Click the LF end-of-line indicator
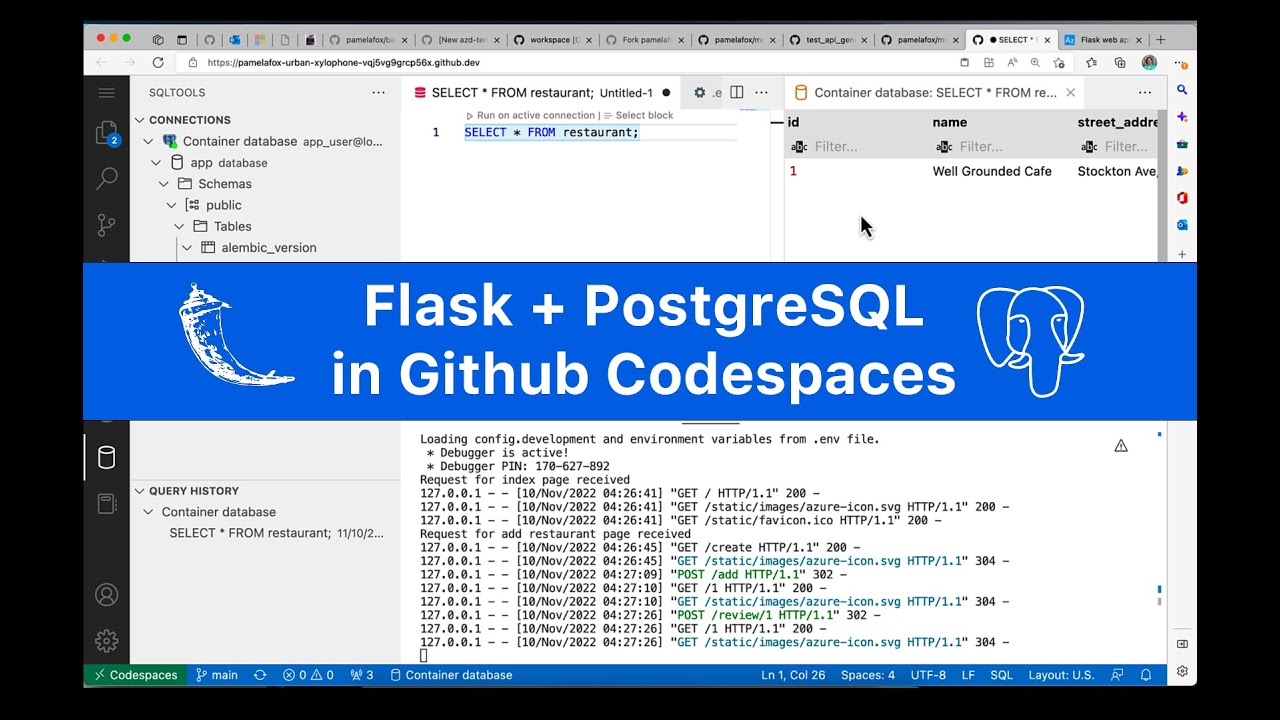This screenshot has width=1280, height=720. pyautogui.click(x=968, y=675)
